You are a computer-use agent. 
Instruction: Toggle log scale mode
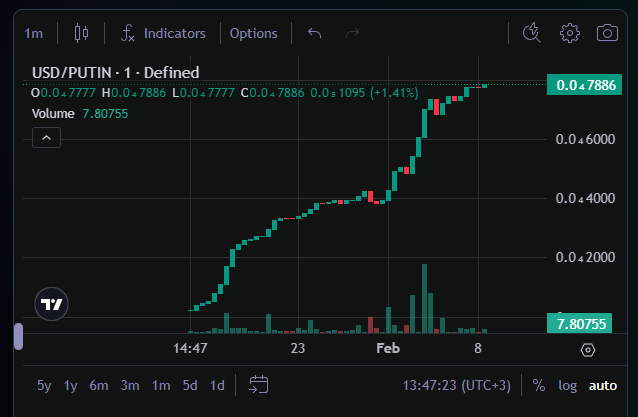[x=567, y=385]
